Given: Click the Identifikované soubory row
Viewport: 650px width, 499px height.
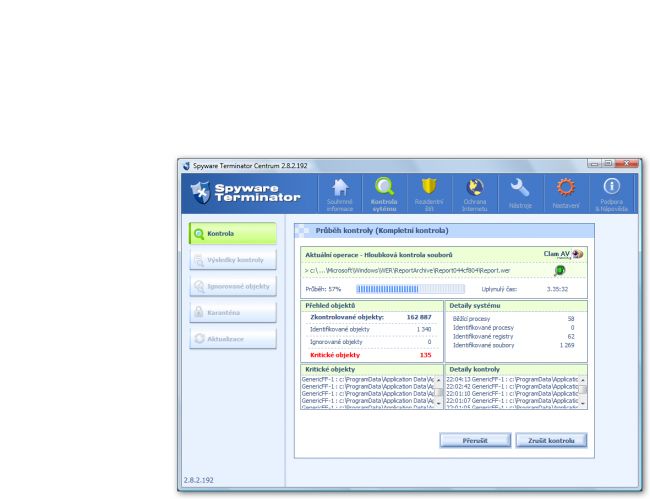Looking at the screenshot, I should tap(514, 345).
